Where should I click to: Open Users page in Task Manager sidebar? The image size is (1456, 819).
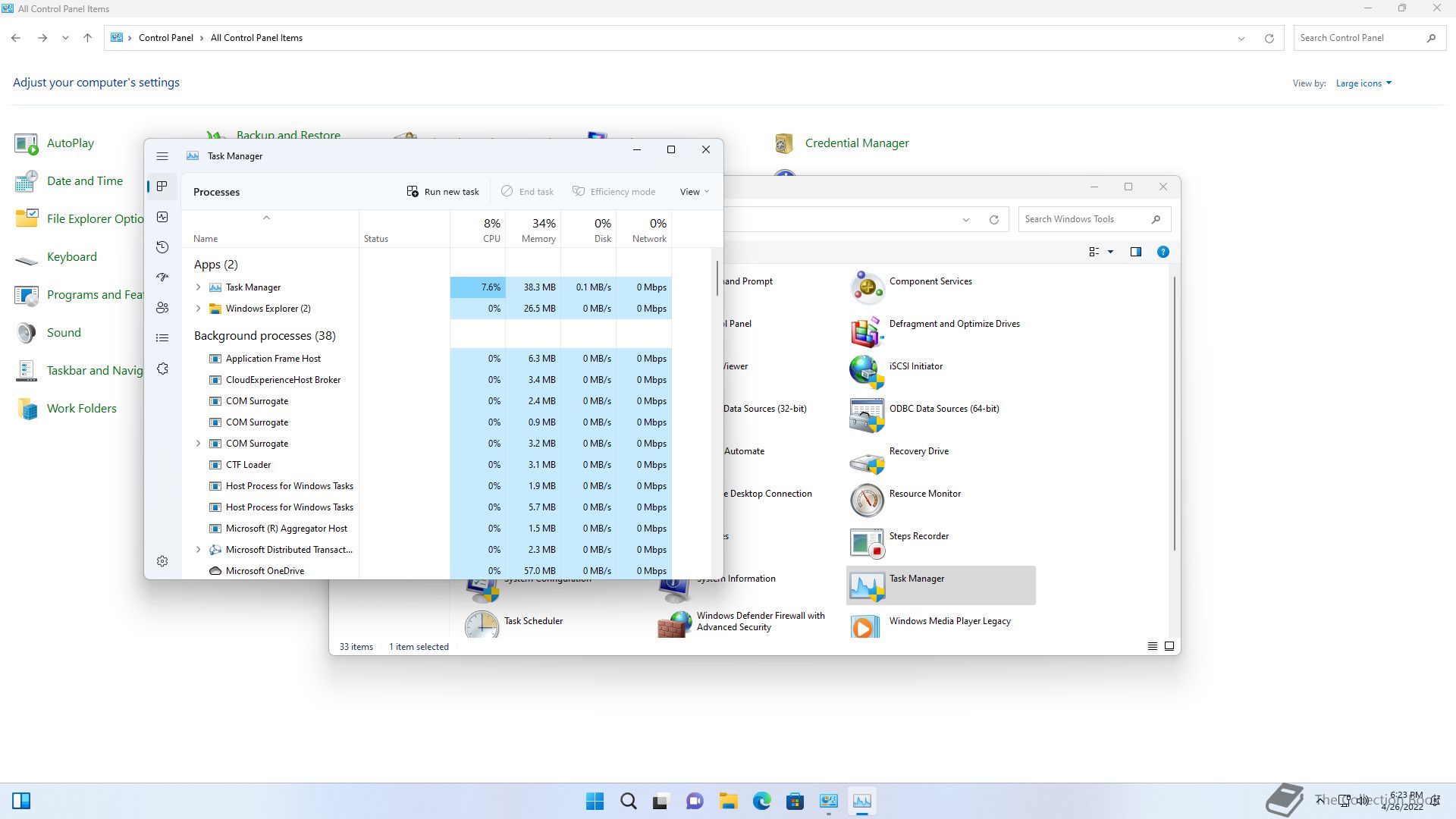point(162,308)
